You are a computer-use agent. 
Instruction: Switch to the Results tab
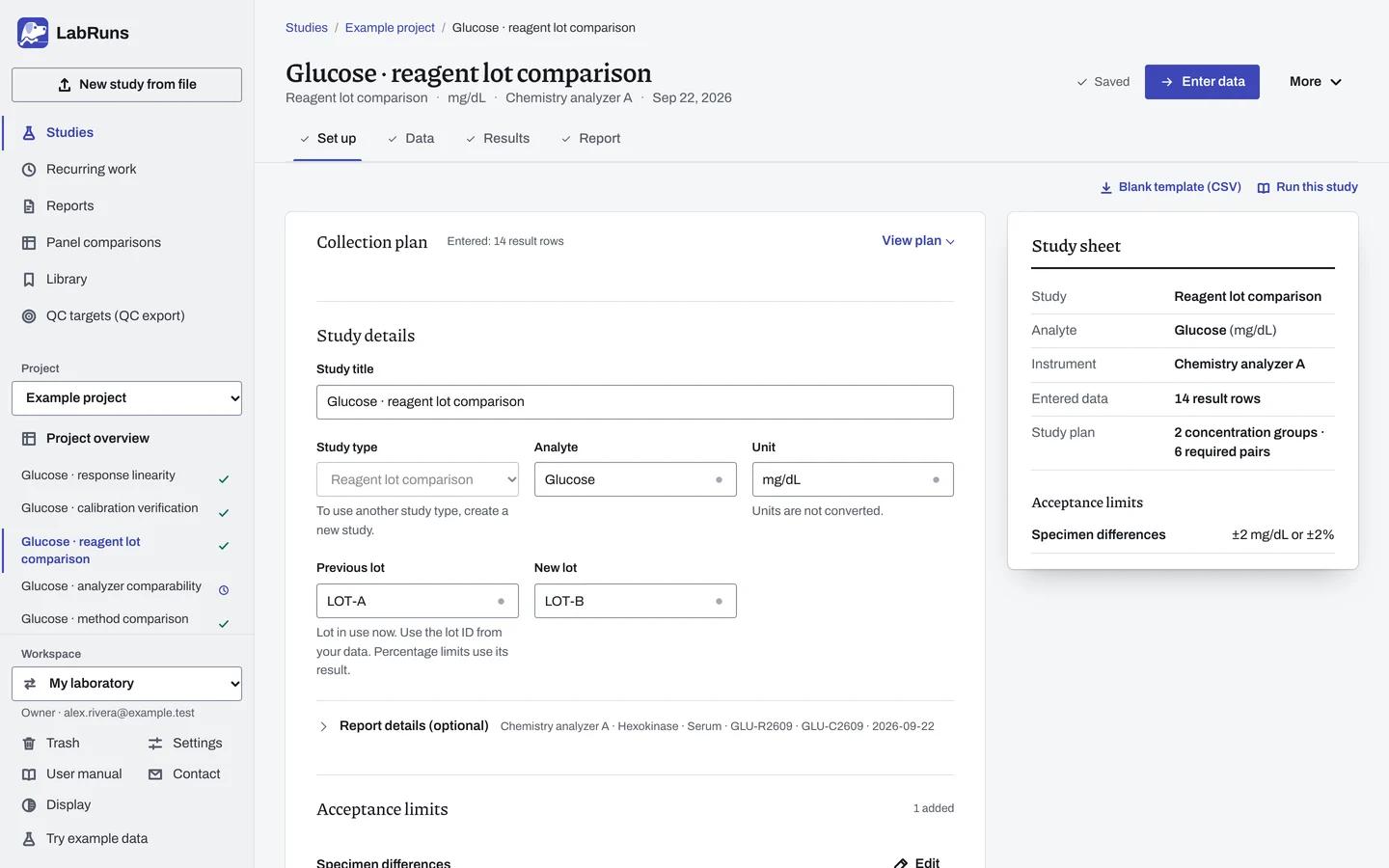coord(498,139)
